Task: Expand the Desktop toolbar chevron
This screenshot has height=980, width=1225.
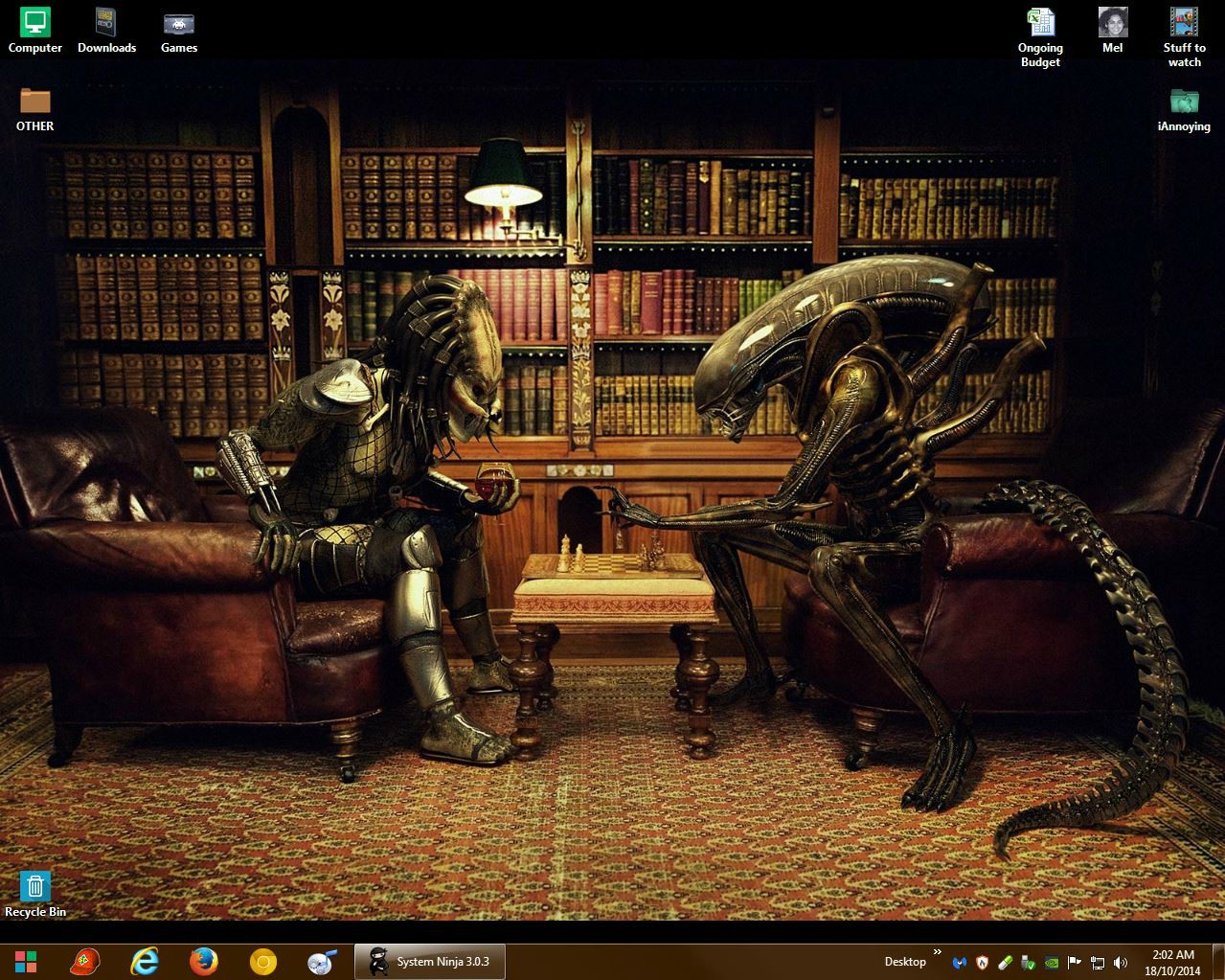Action: point(938,953)
